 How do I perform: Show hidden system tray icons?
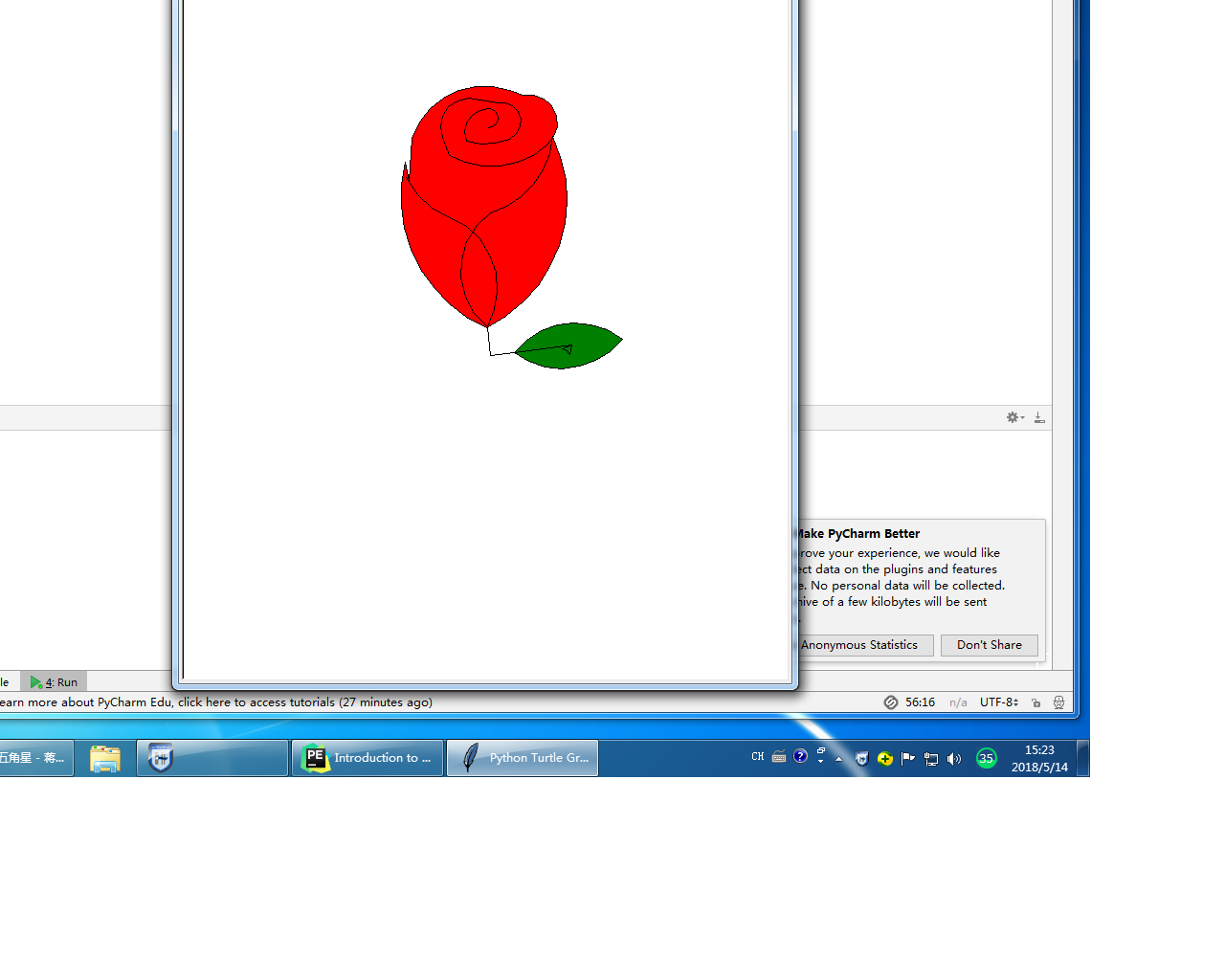pyautogui.click(x=839, y=759)
